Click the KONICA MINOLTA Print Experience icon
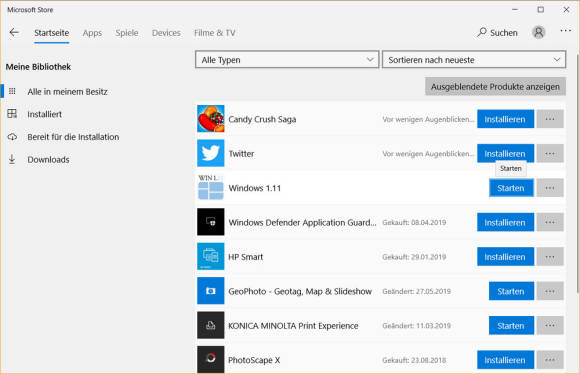This screenshot has height=374, width=580. point(210,325)
